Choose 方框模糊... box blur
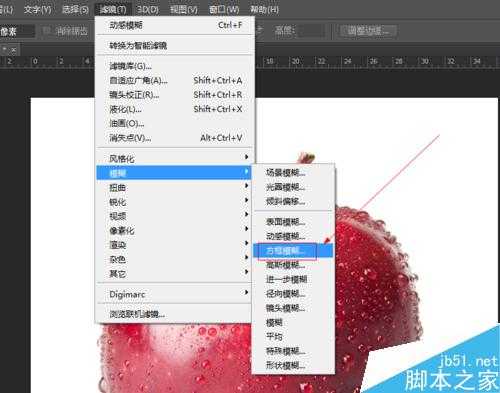The width and height of the screenshot is (500, 393). (293, 250)
